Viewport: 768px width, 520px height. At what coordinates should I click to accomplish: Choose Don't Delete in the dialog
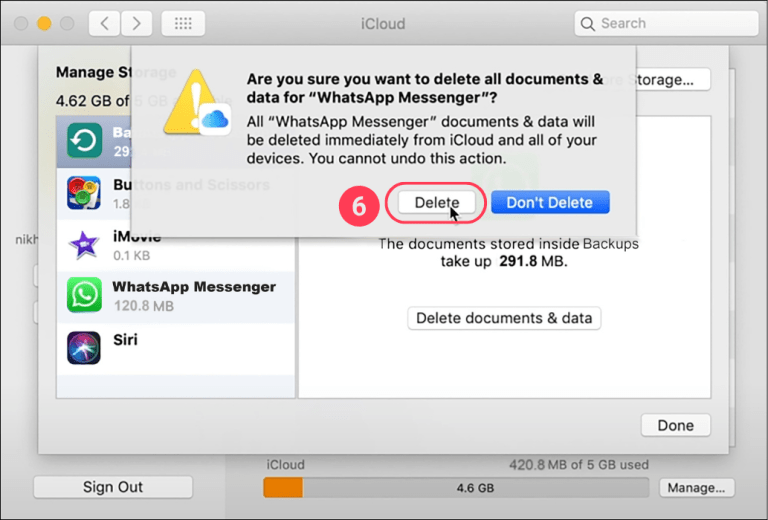(550, 202)
